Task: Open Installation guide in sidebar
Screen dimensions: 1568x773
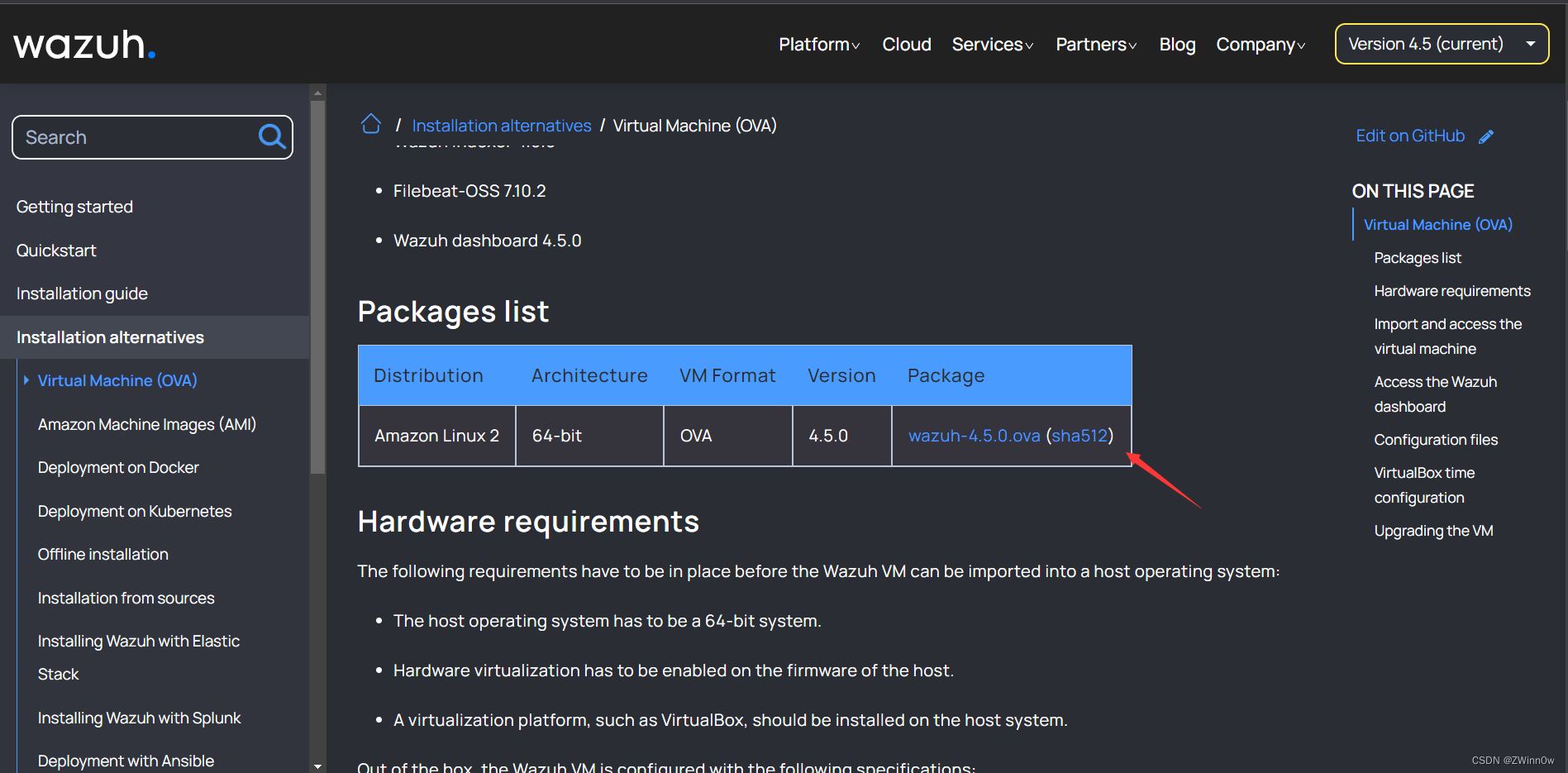Action: 82,293
